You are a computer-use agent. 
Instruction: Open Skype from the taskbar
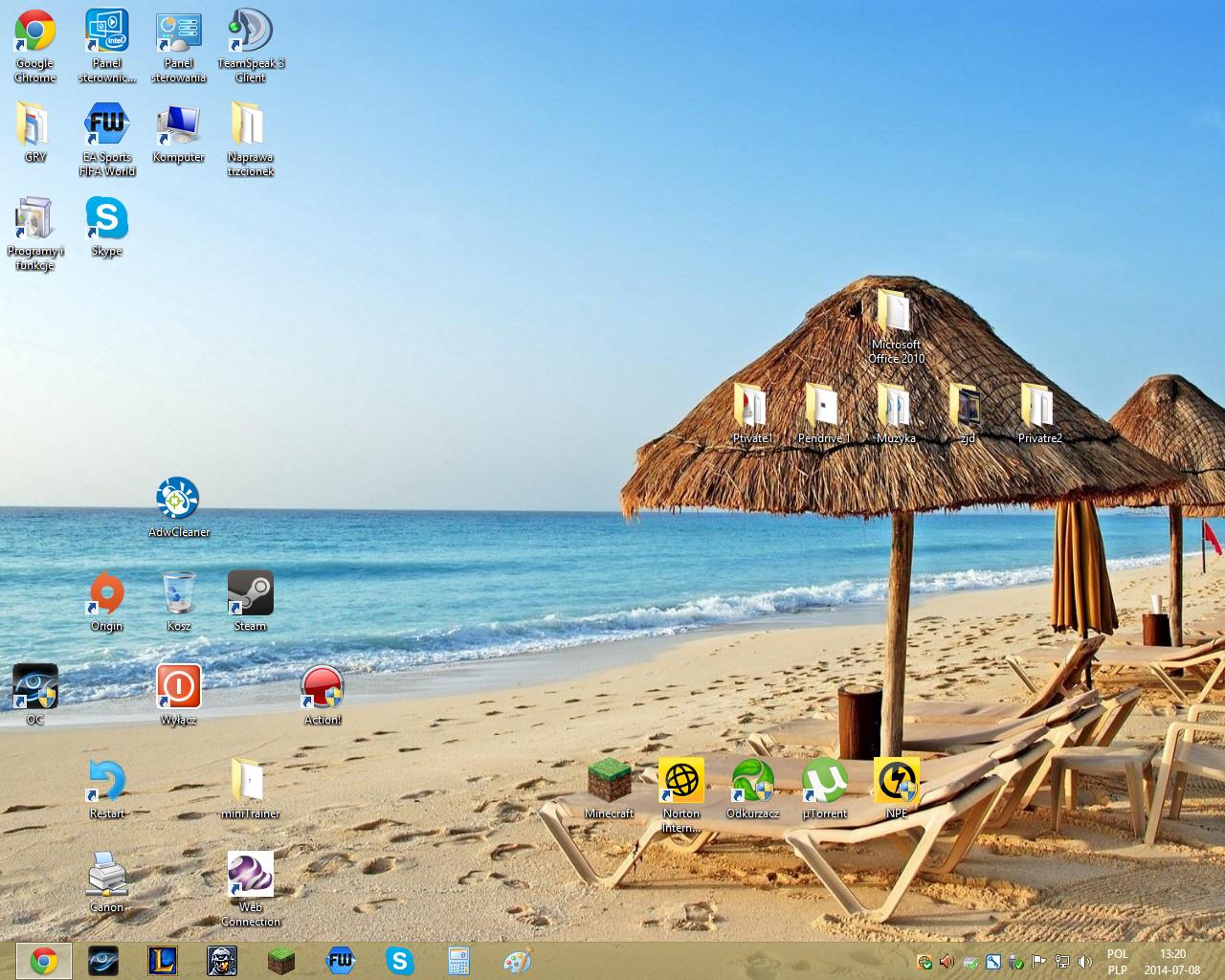[400, 961]
